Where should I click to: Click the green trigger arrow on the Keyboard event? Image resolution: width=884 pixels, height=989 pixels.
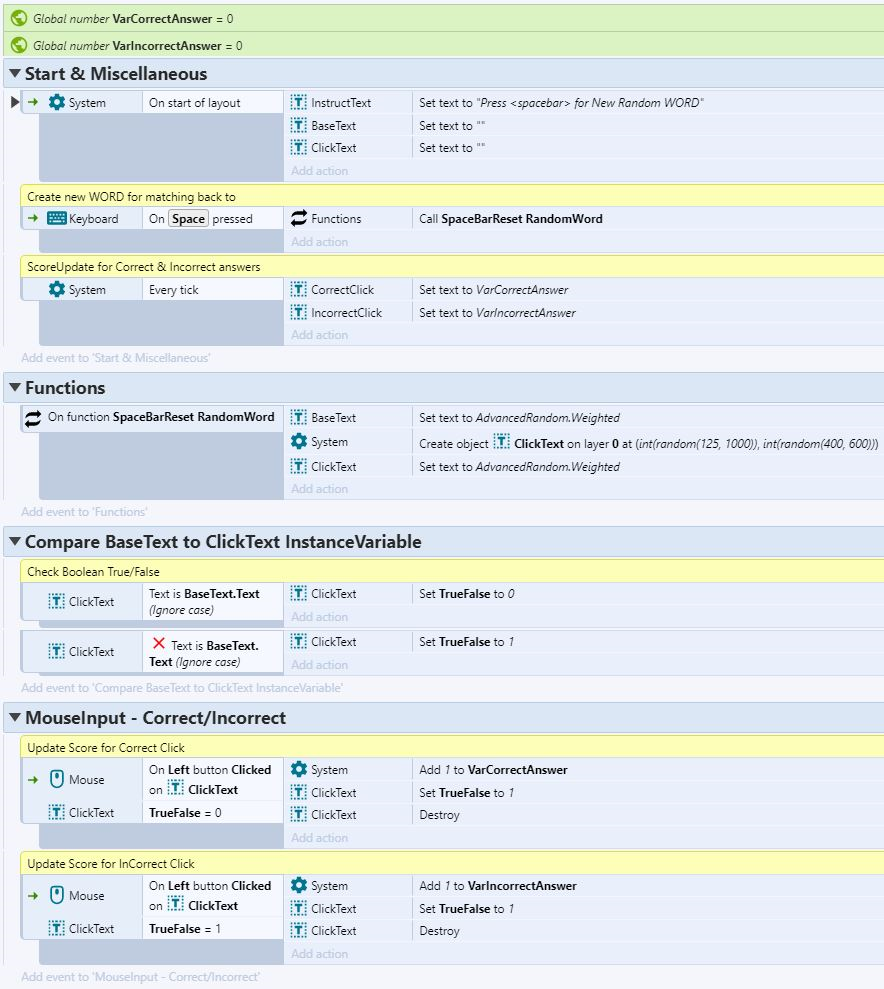(33, 218)
